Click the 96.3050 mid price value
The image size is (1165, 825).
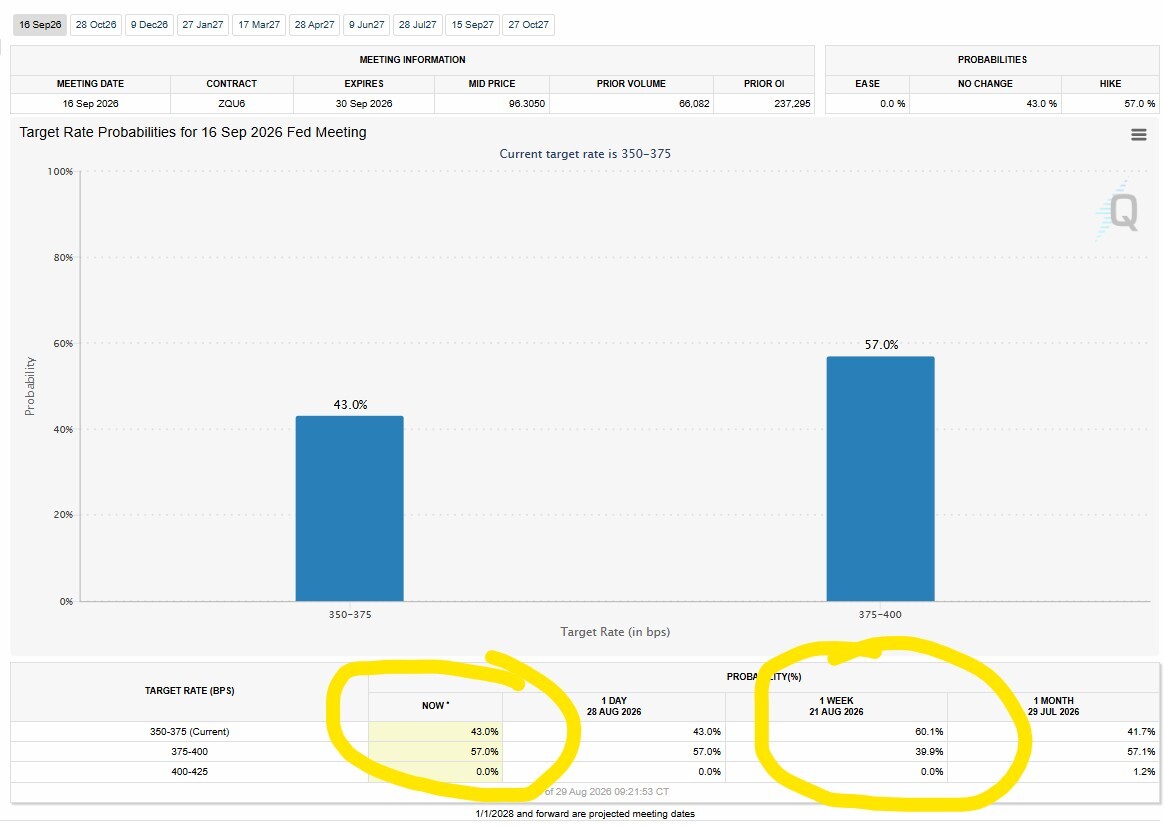click(x=527, y=103)
